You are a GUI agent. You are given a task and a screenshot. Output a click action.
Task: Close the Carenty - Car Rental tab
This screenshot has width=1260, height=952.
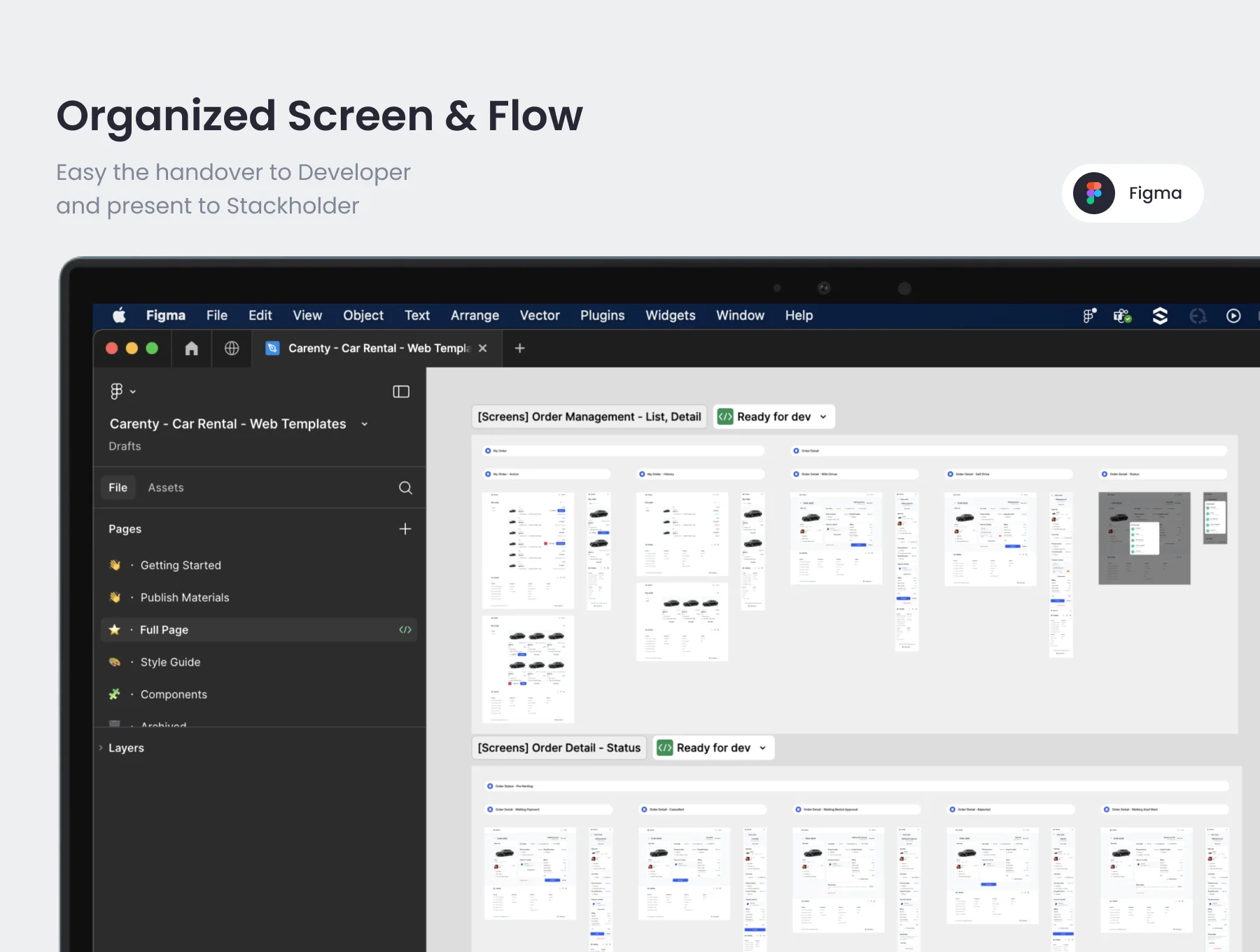[482, 348]
